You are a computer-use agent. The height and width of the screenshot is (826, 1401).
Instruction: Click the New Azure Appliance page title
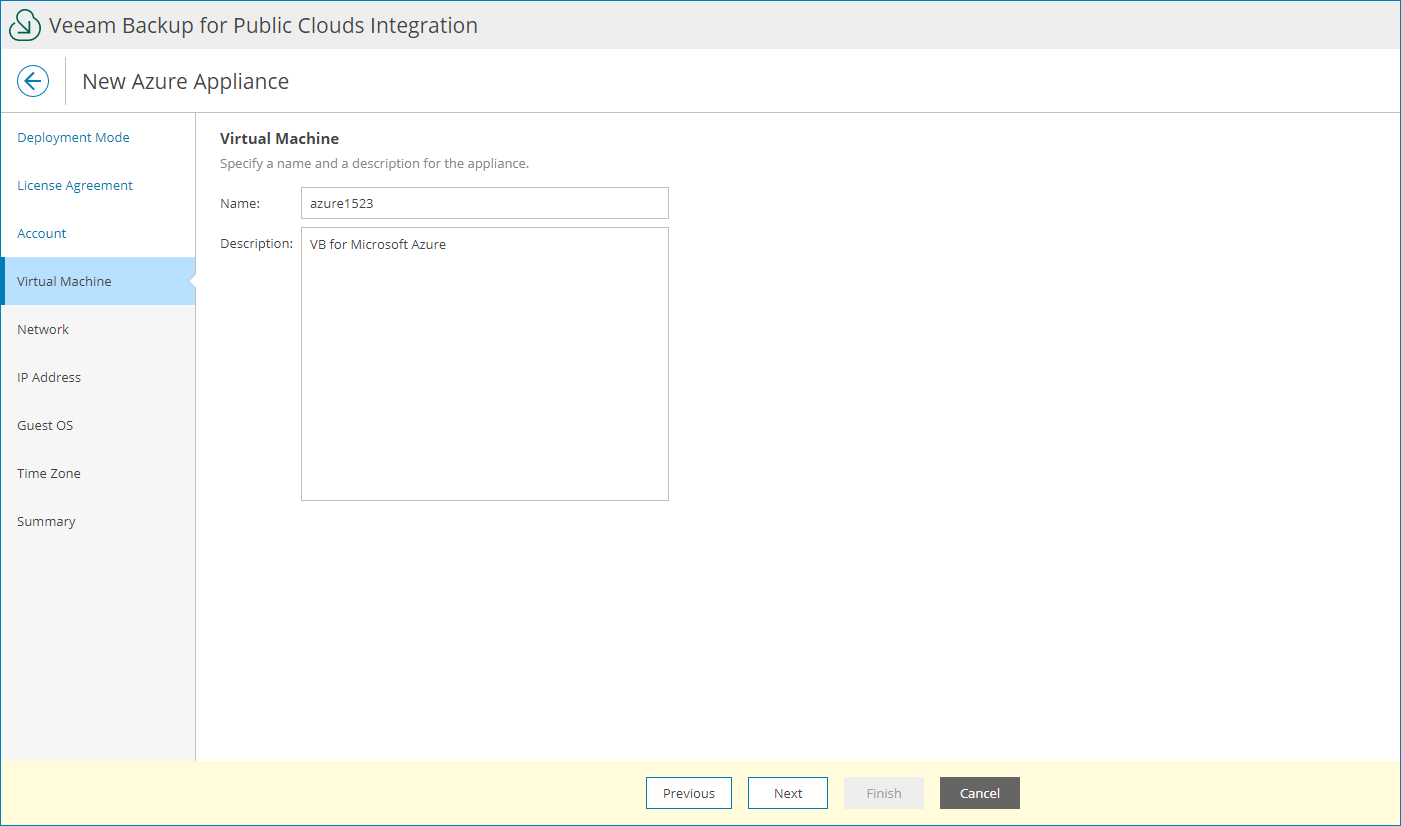[185, 81]
